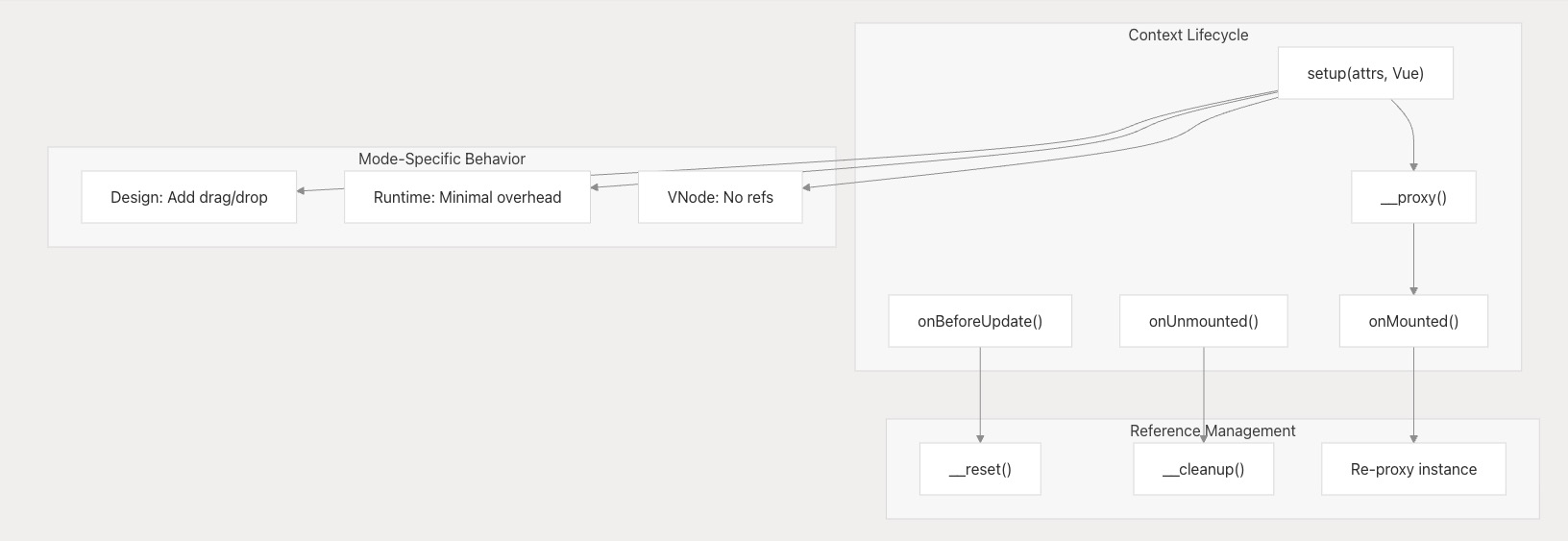Click the Design: Add drag/drop node
The height and width of the screenshot is (541, 1568).
(188, 197)
